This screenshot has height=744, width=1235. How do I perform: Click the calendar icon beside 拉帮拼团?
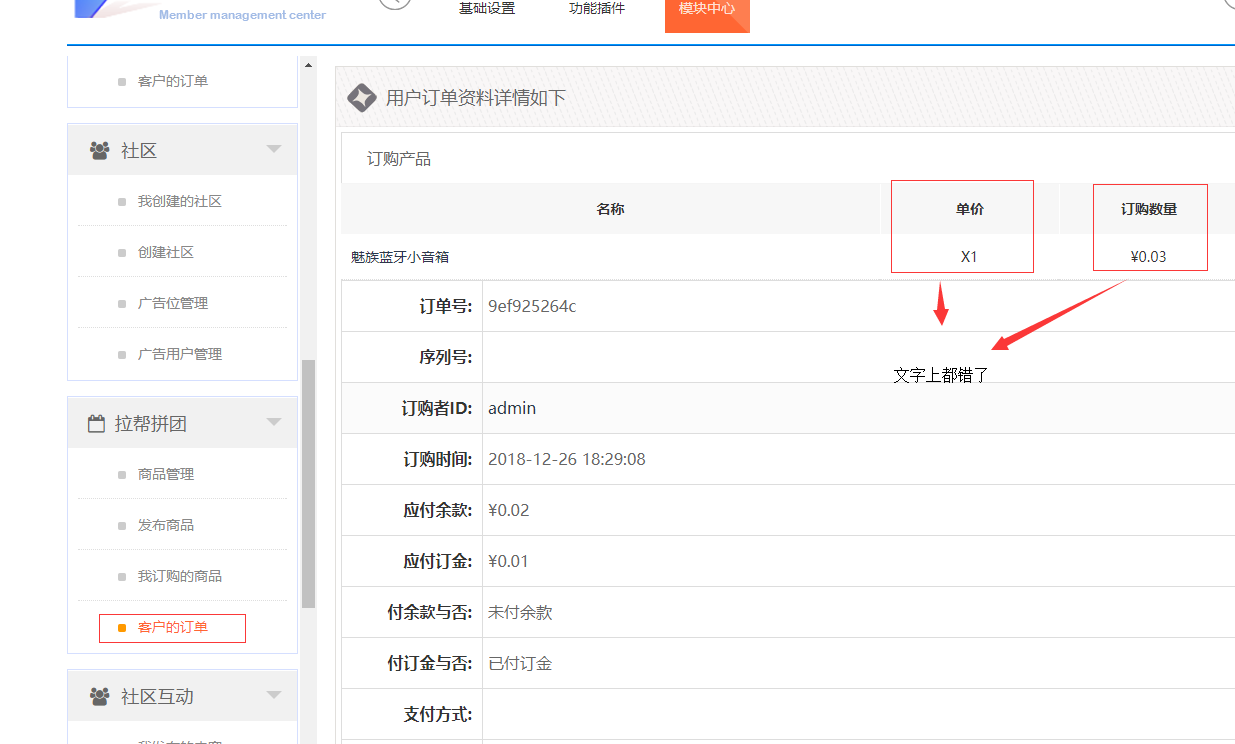pos(96,424)
